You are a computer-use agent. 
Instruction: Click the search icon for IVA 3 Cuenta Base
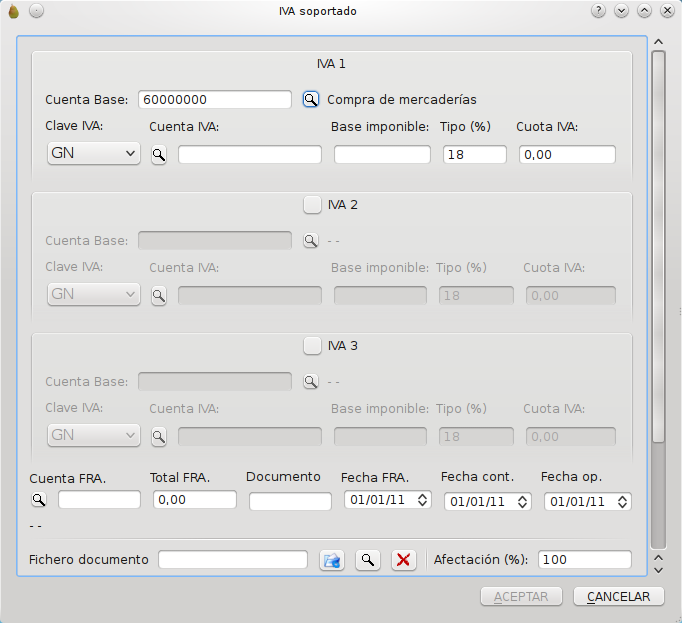311,382
